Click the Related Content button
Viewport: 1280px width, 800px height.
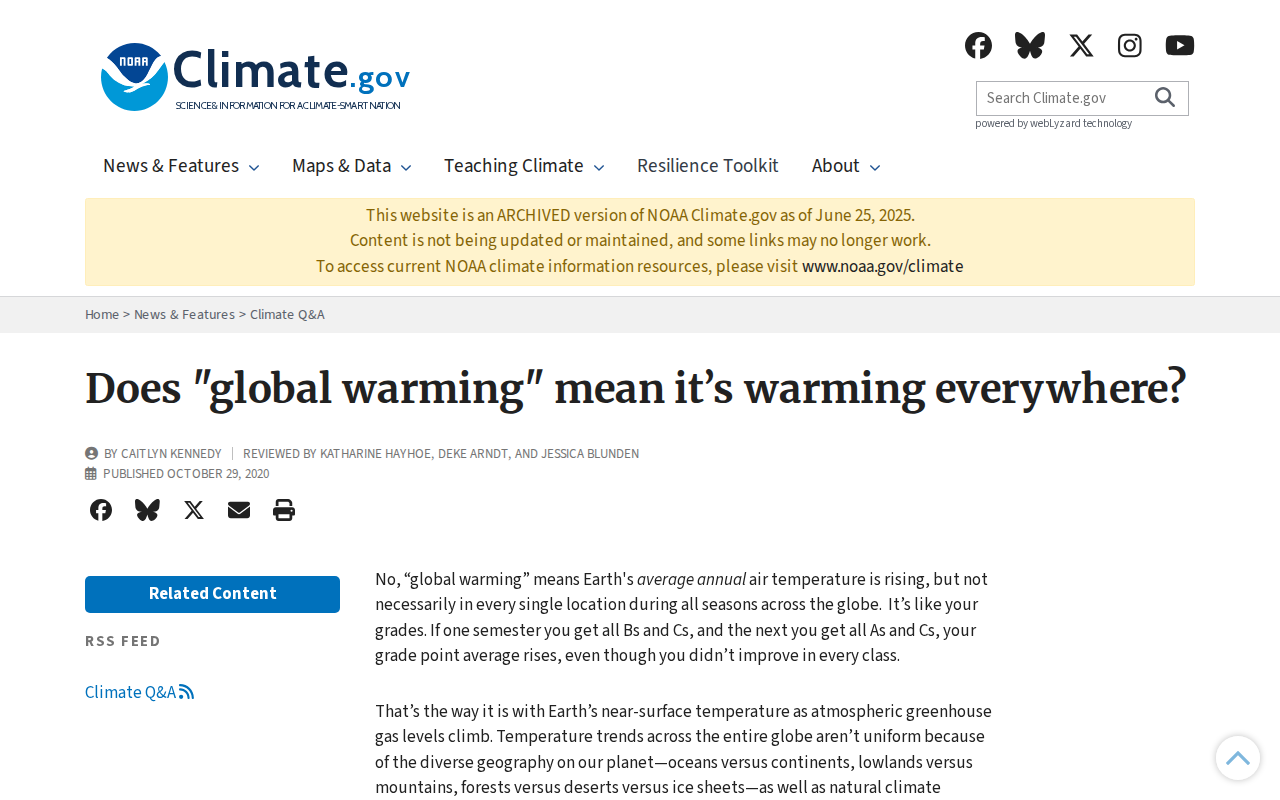pos(212,594)
